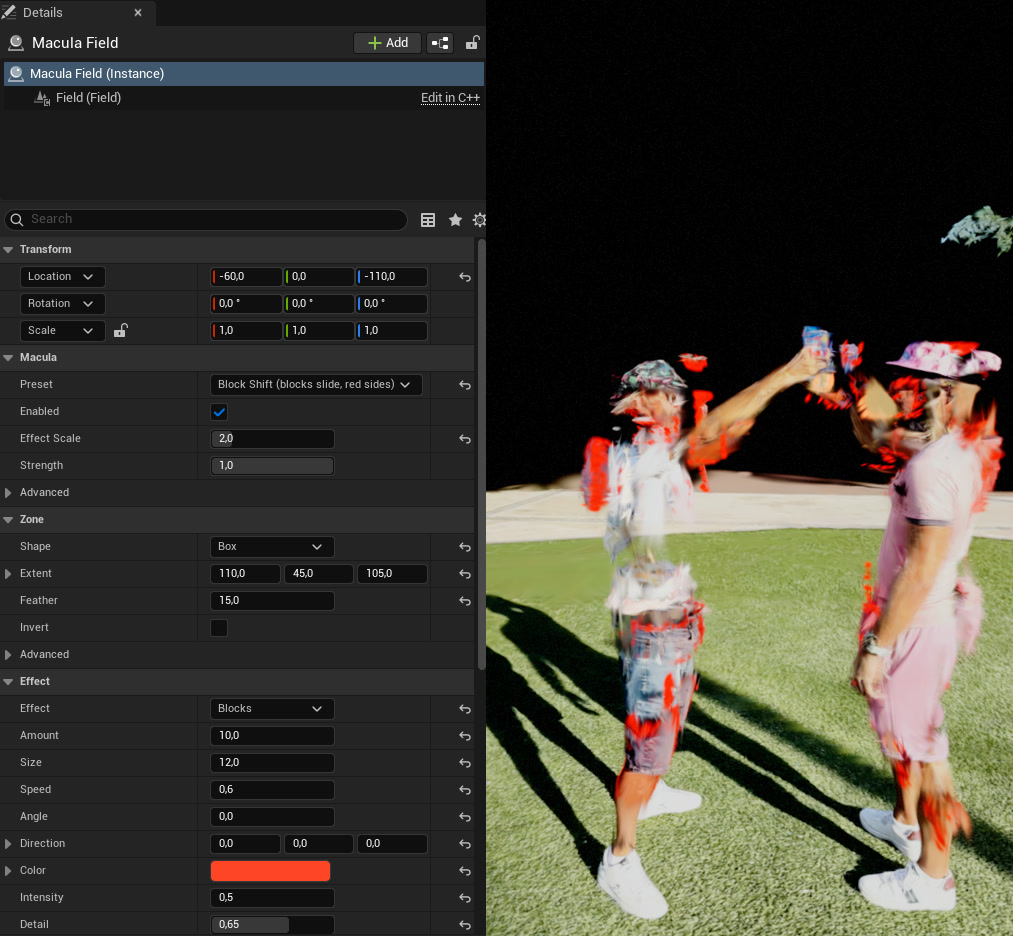Reset Feather value to default
1013x936 pixels.
(465, 601)
